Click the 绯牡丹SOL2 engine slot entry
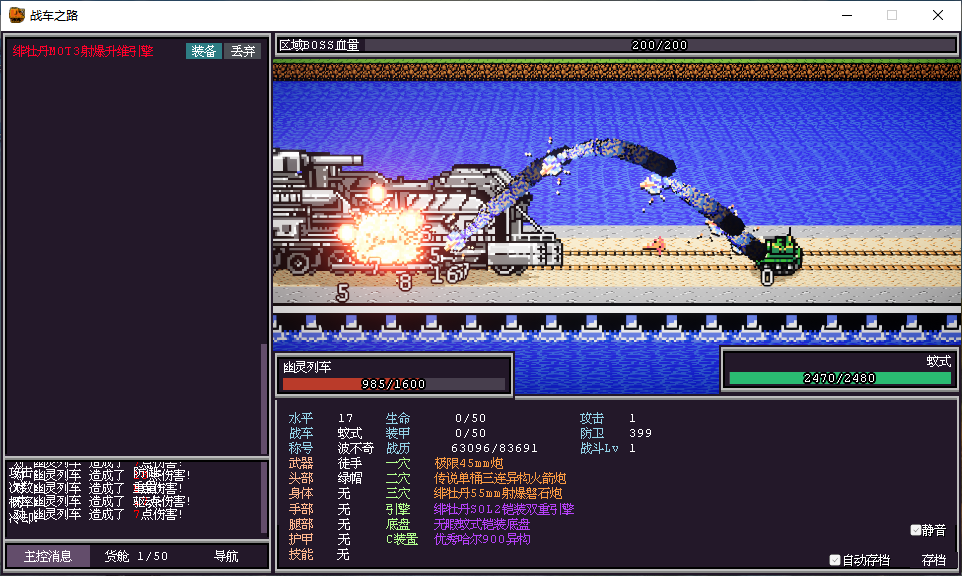962x576 pixels. pos(504,509)
